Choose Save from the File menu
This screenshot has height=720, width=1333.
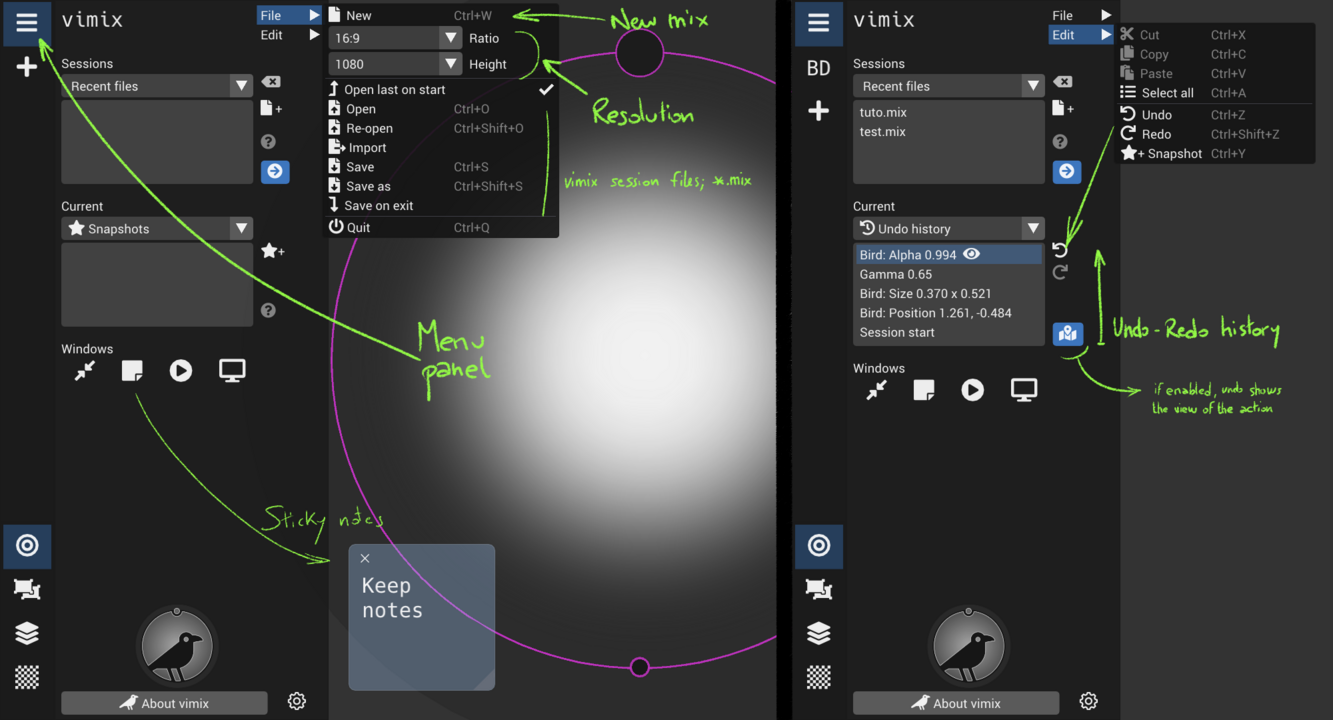point(441,167)
